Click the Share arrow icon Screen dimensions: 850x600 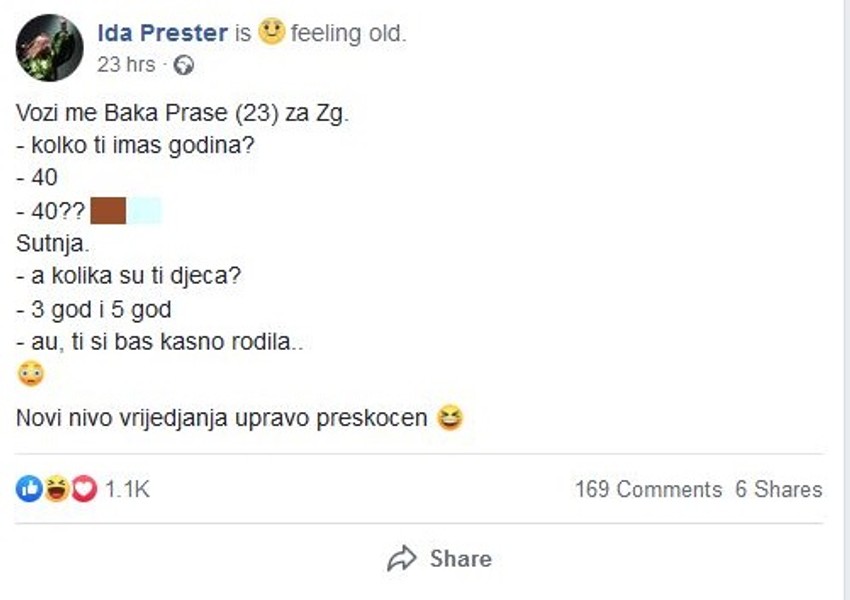click(x=404, y=558)
